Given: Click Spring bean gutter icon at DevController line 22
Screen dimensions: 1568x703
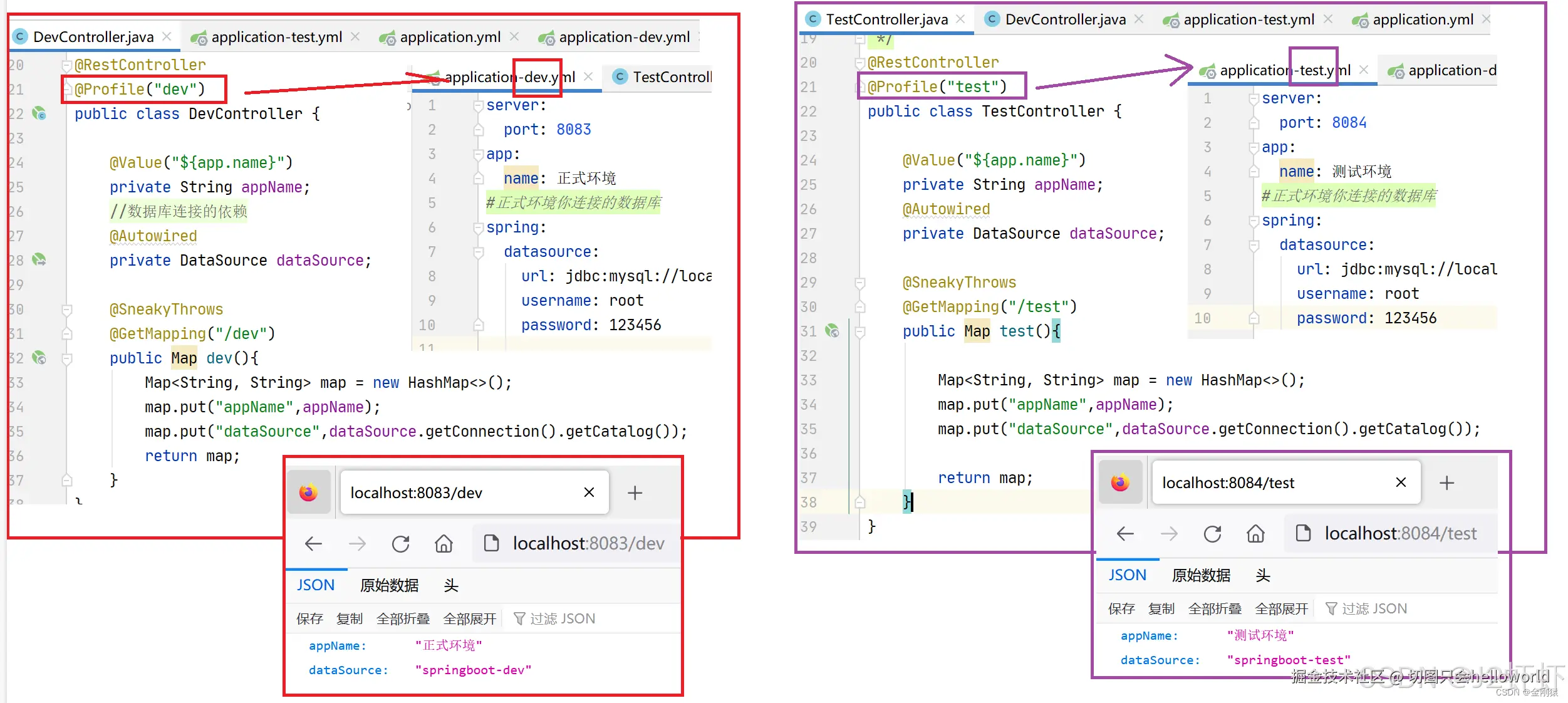Looking at the screenshot, I should tap(39, 113).
